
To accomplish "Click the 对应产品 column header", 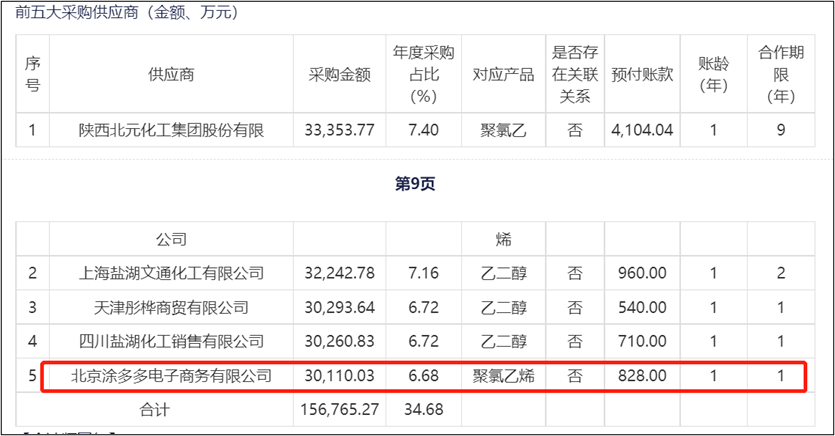I will (503, 75).
